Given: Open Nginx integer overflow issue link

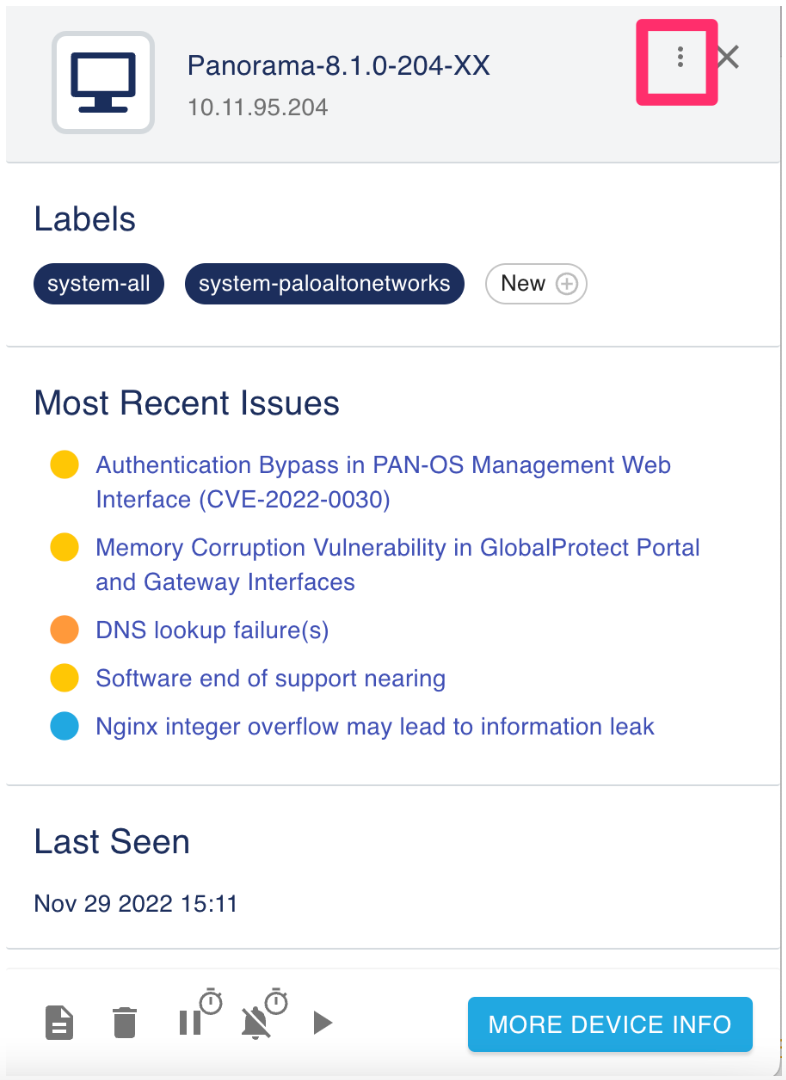Looking at the screenshot, I should 374,726.
